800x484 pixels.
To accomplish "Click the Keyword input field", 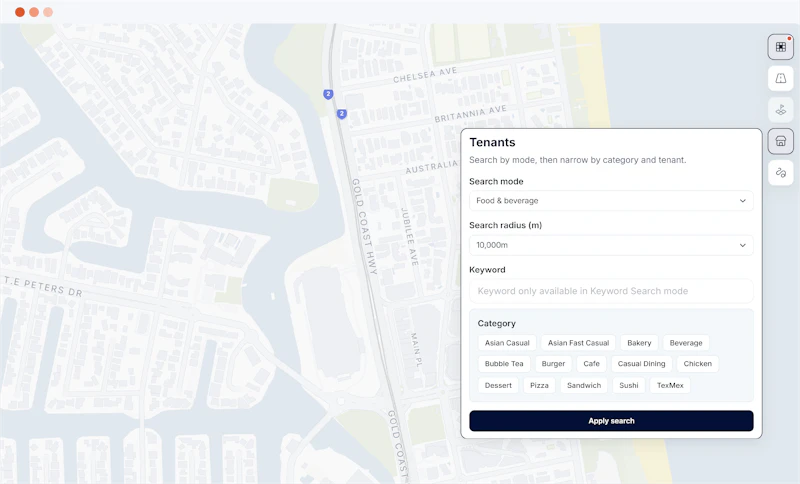I will pos(611,291).
